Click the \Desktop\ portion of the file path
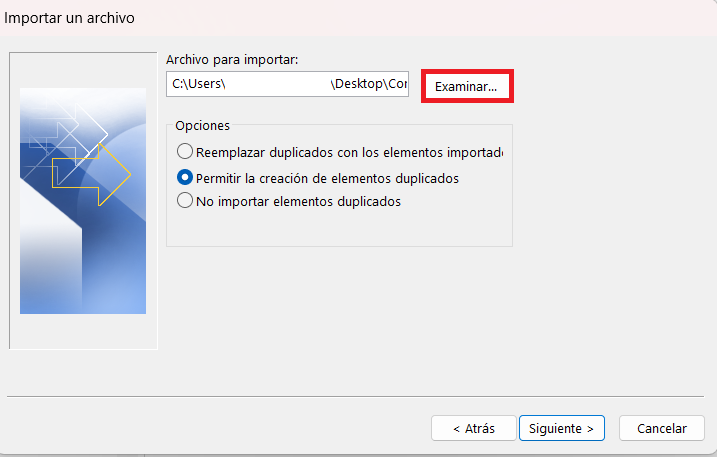This screenshot has width=717, height=457. tap(358, 85)
